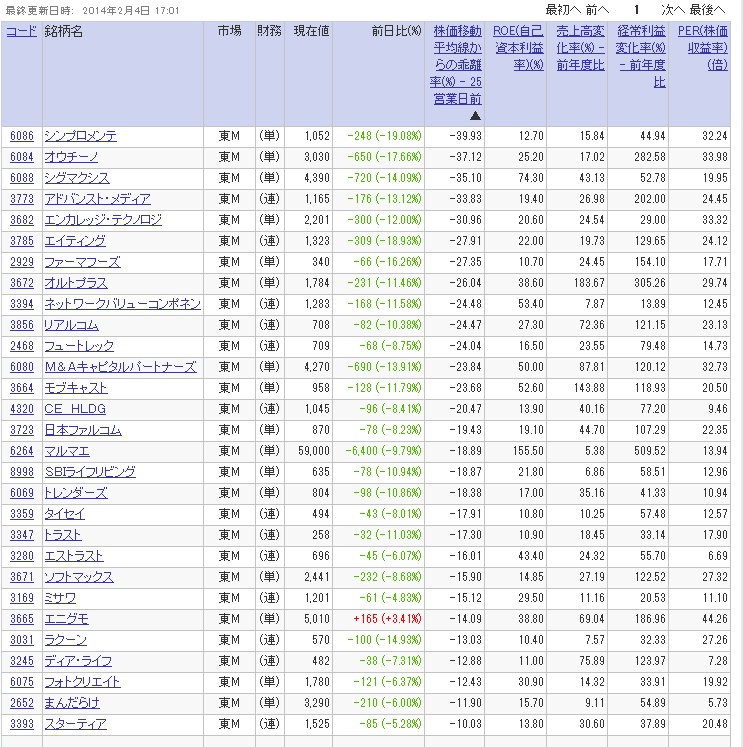
Task: Open stock code 6084 link
Action: coord(22,157)
